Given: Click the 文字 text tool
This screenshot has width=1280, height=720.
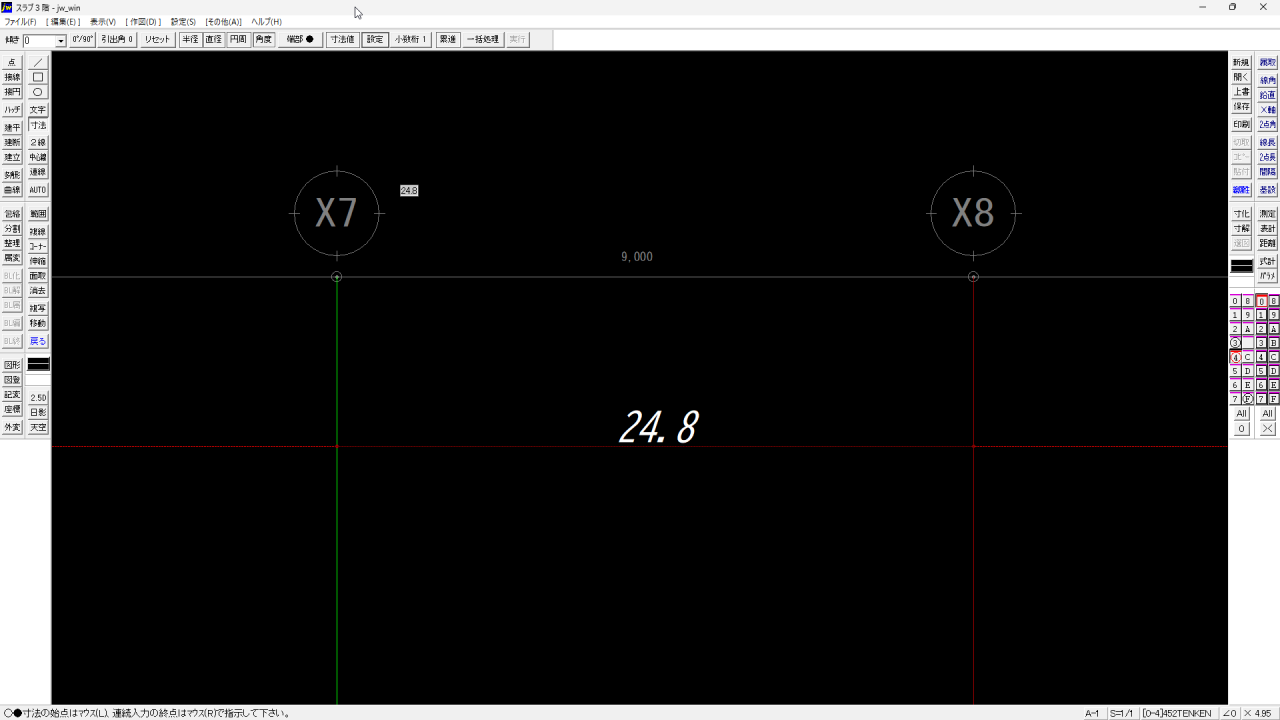Looking at the screenshot, I should [38, 110].
